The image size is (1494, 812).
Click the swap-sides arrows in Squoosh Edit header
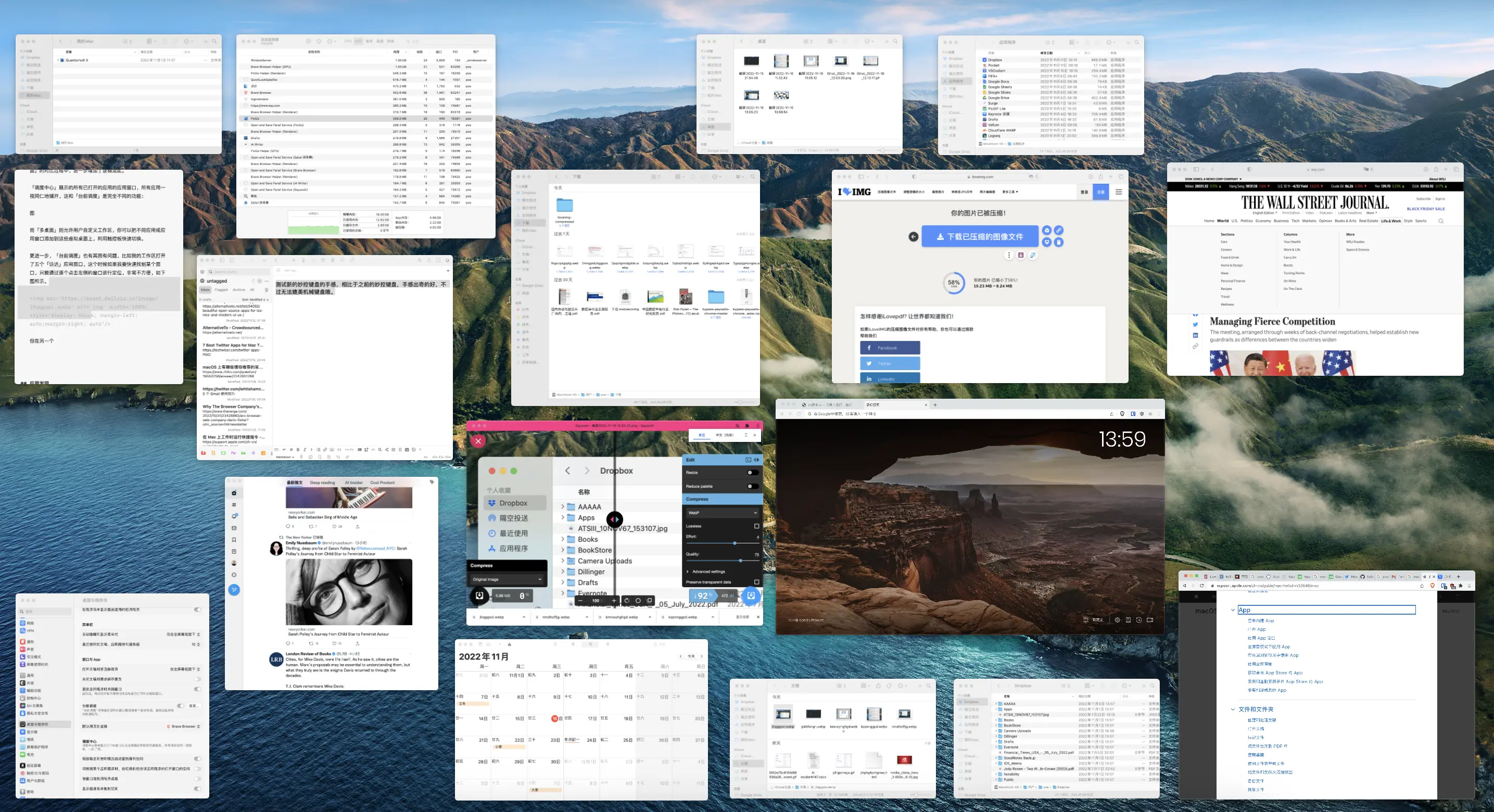point(756,460)
